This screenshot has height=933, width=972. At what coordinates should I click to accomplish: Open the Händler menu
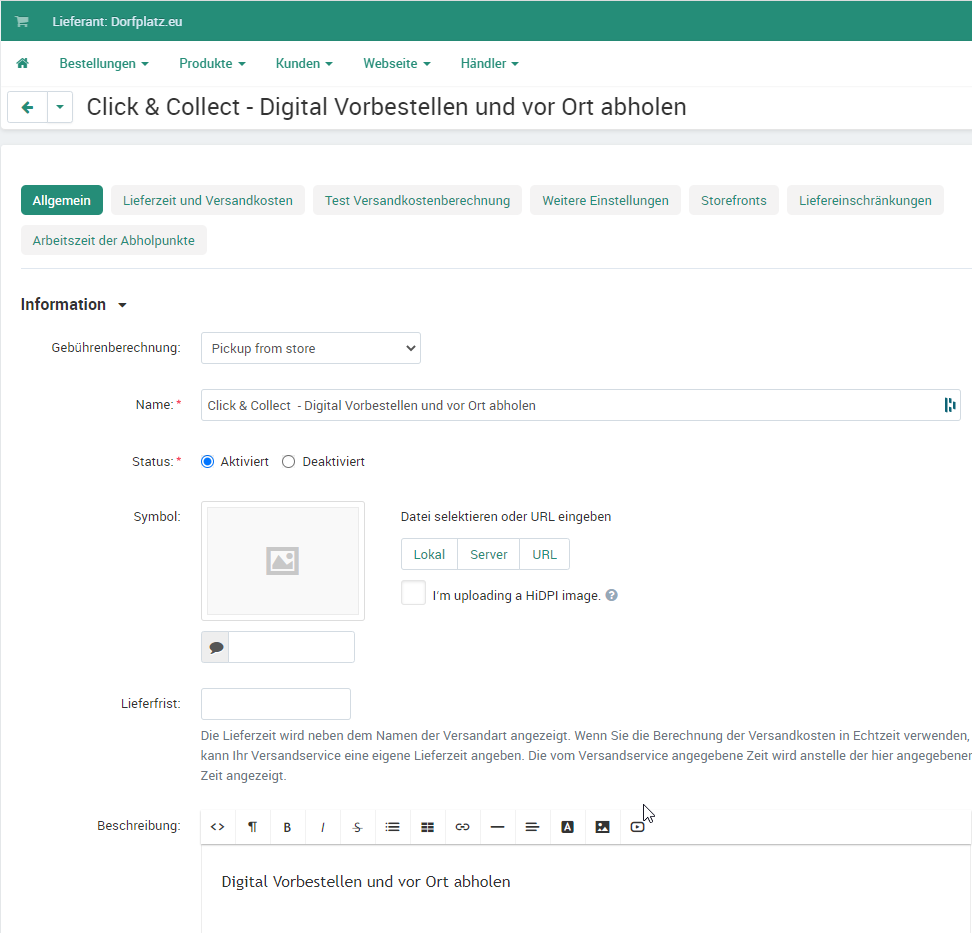[x=490, y=63]
